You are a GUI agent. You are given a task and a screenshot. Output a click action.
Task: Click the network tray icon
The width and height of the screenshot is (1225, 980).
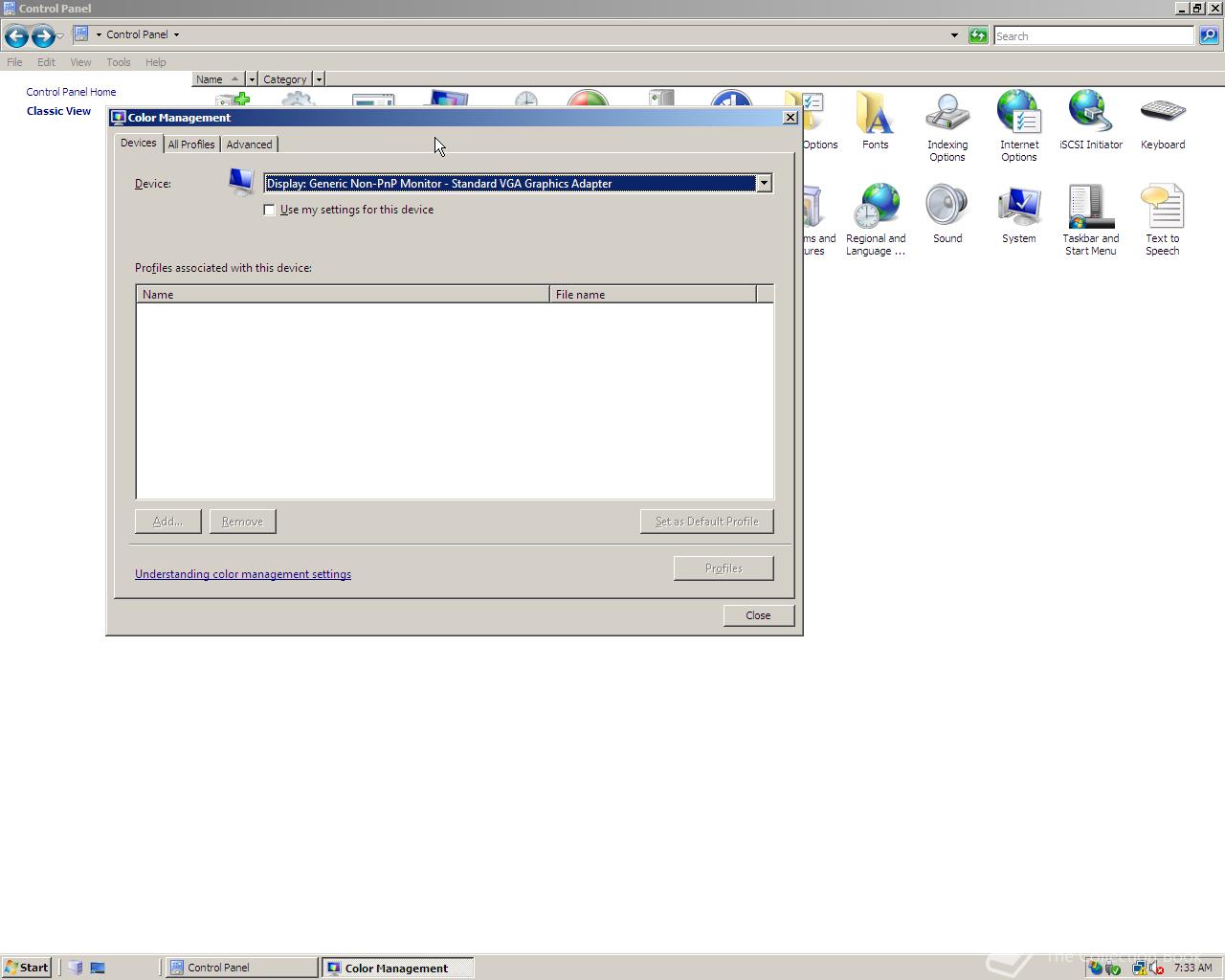(x=1140, y=968)
